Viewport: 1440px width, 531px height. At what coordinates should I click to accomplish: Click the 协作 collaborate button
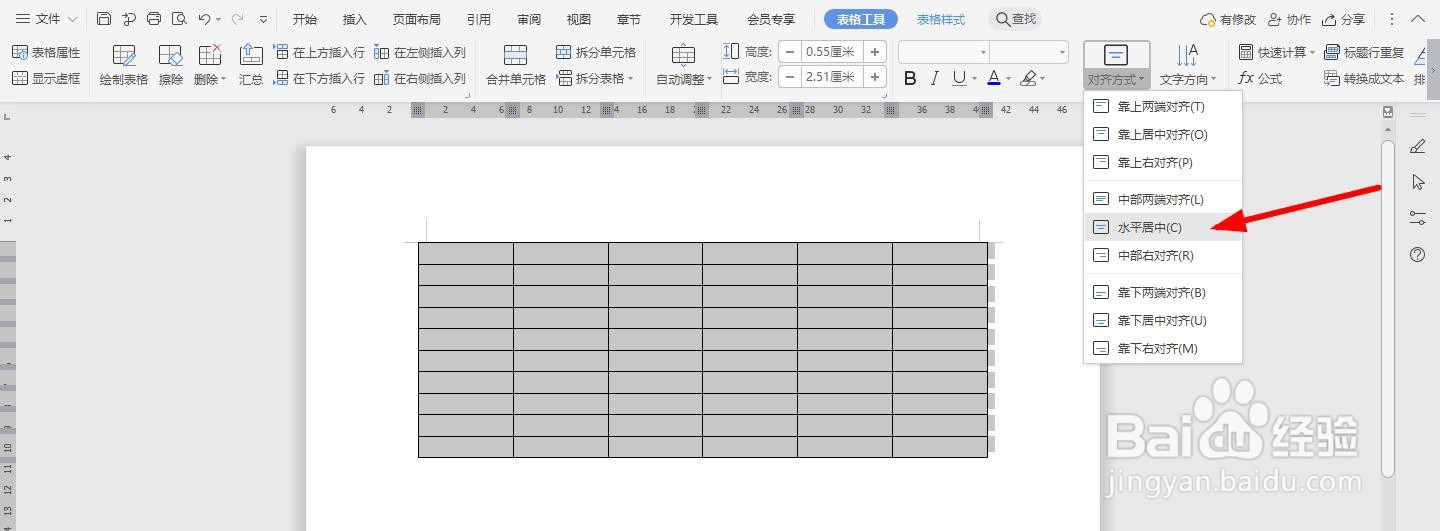point(1288,19)
